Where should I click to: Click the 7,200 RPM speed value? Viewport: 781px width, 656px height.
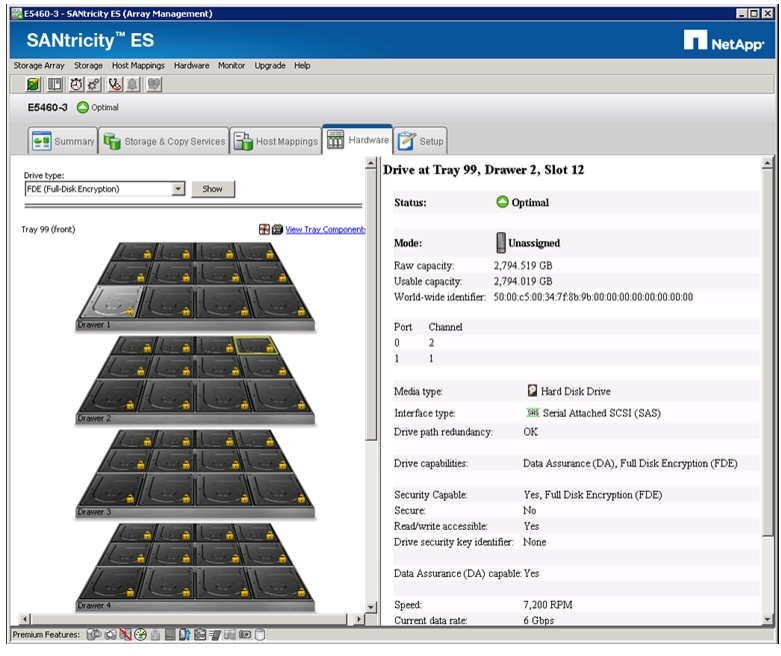[547, 605]
